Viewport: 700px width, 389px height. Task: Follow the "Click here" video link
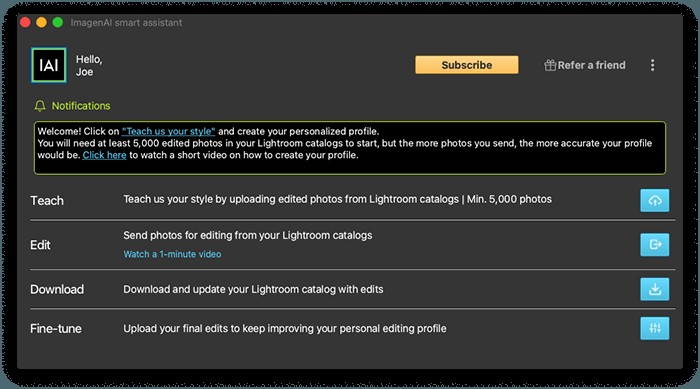(104, 155)
